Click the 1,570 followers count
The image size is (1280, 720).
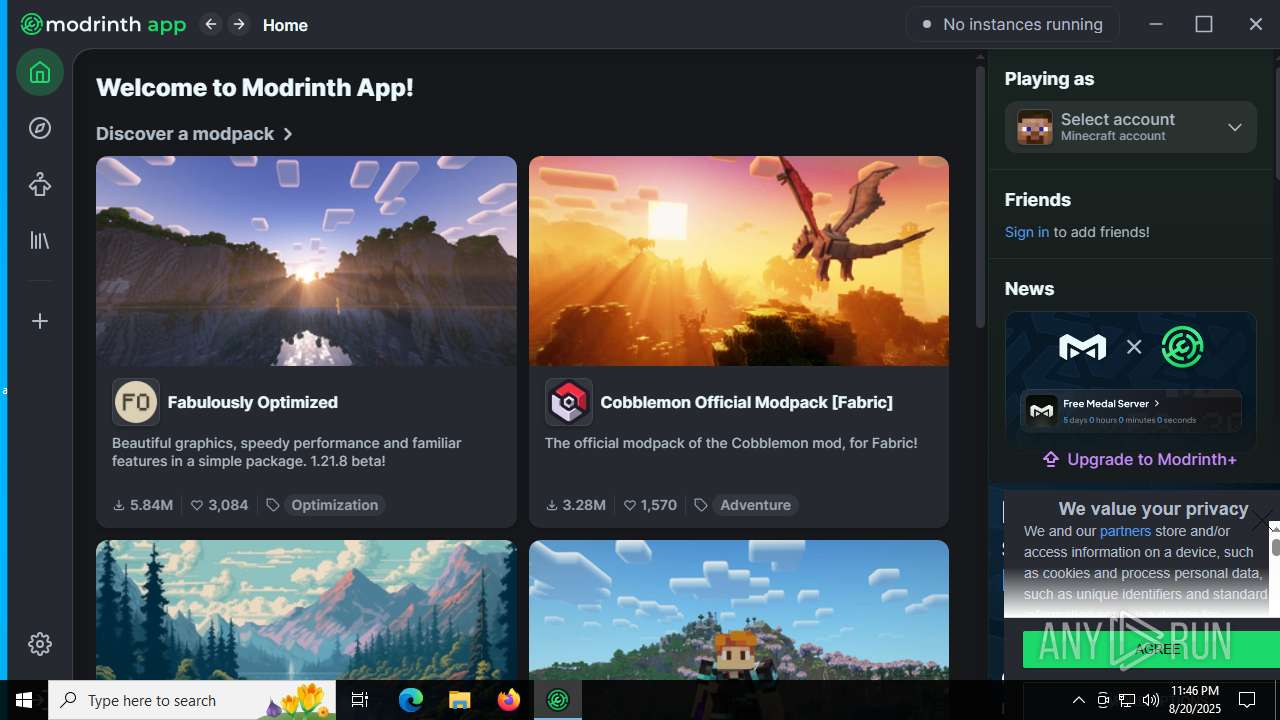tap(650, 505)
